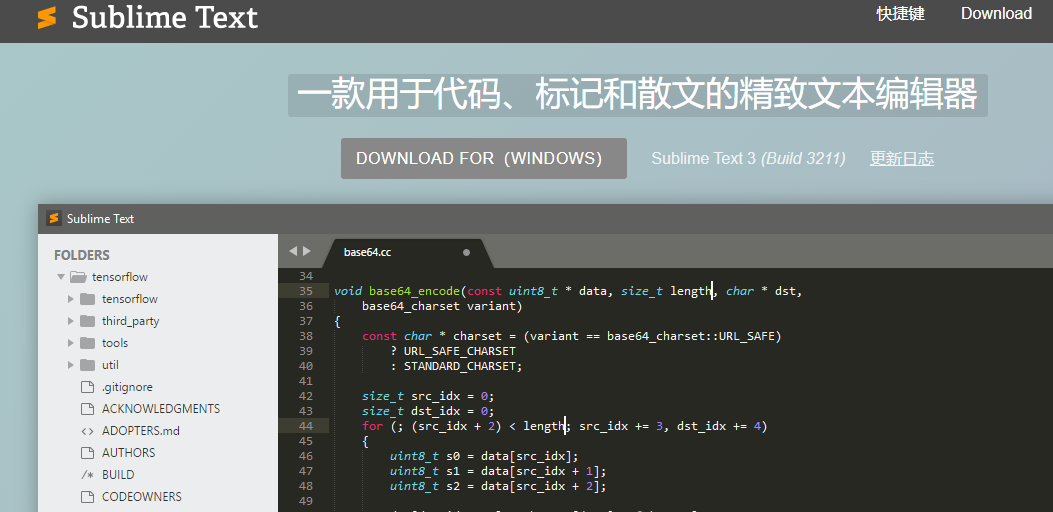The image size is (1053, 512).
Task: Click the next tab right arrow
Action: click(x=307, y=251)
